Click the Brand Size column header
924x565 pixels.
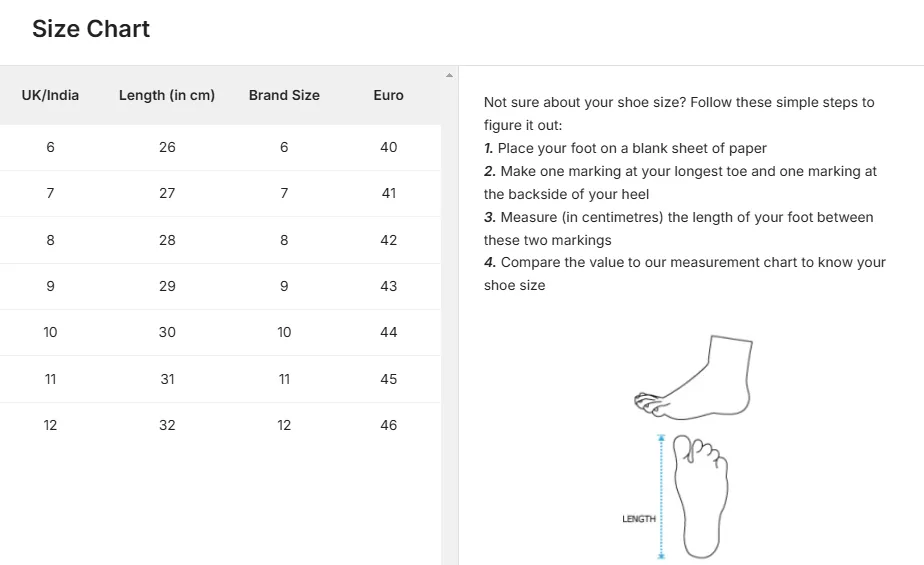(284, 95)
